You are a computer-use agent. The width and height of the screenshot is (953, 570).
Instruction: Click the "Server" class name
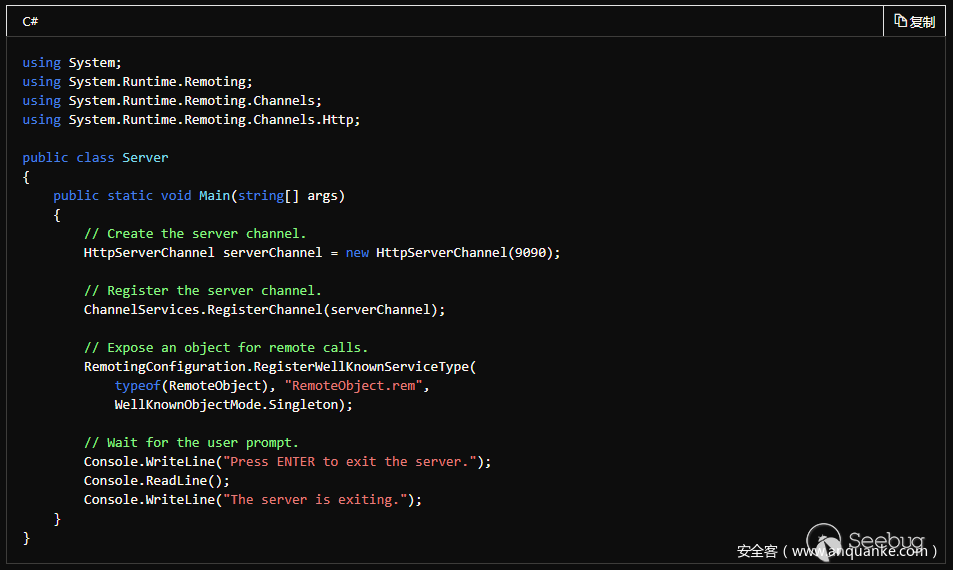145,157
